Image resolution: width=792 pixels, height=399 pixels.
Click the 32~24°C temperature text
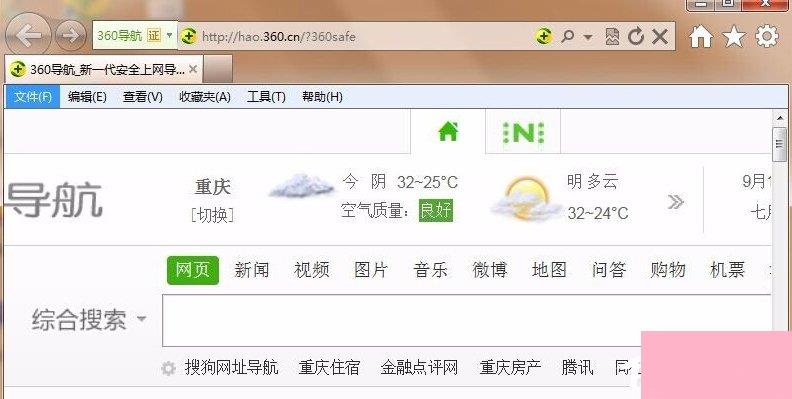pyautogui.click(x=598, y=213)
